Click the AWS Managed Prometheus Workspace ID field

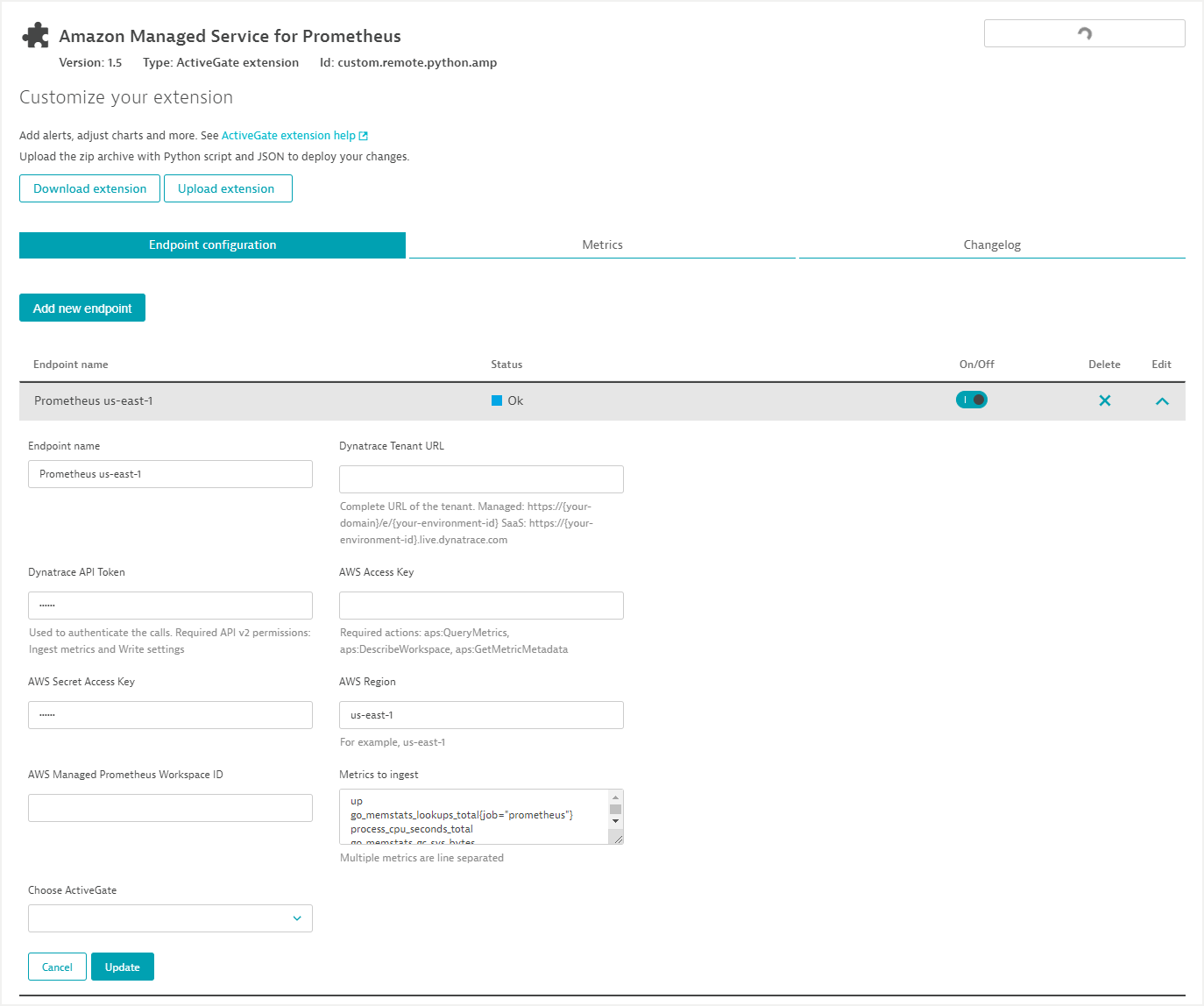(x=170, y=808)
